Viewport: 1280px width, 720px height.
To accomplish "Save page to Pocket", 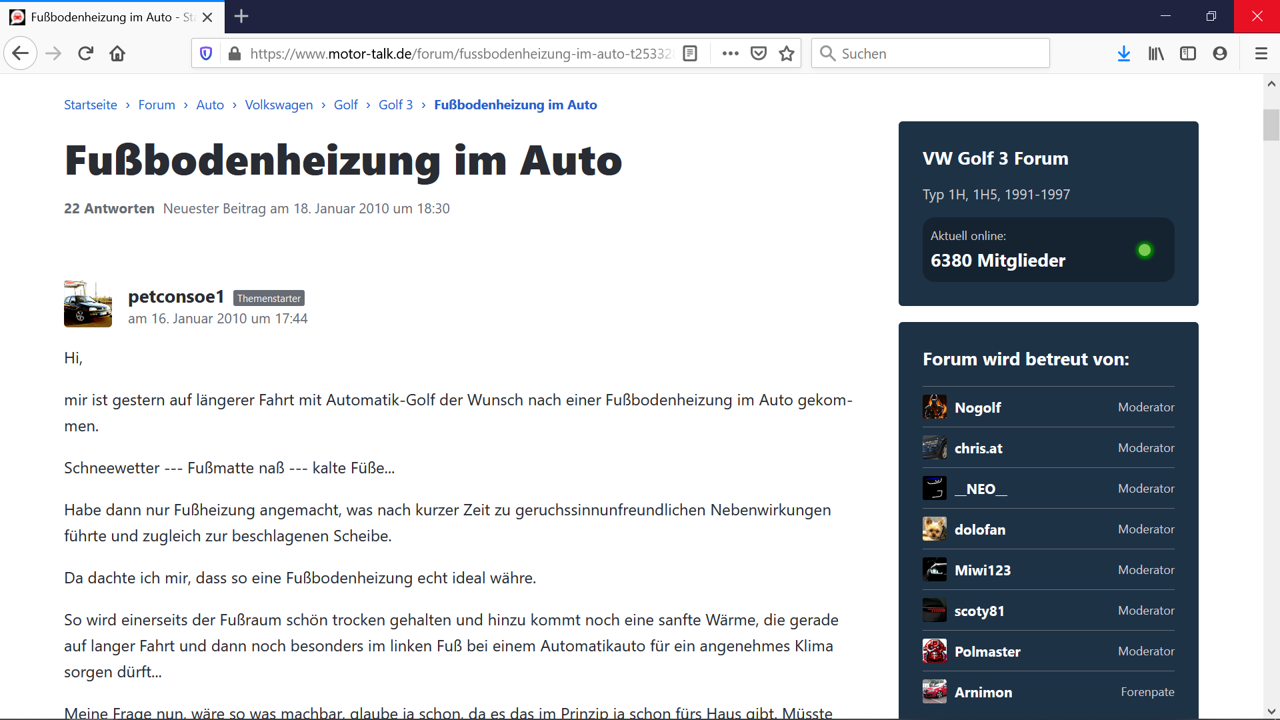I will point(759,53).
